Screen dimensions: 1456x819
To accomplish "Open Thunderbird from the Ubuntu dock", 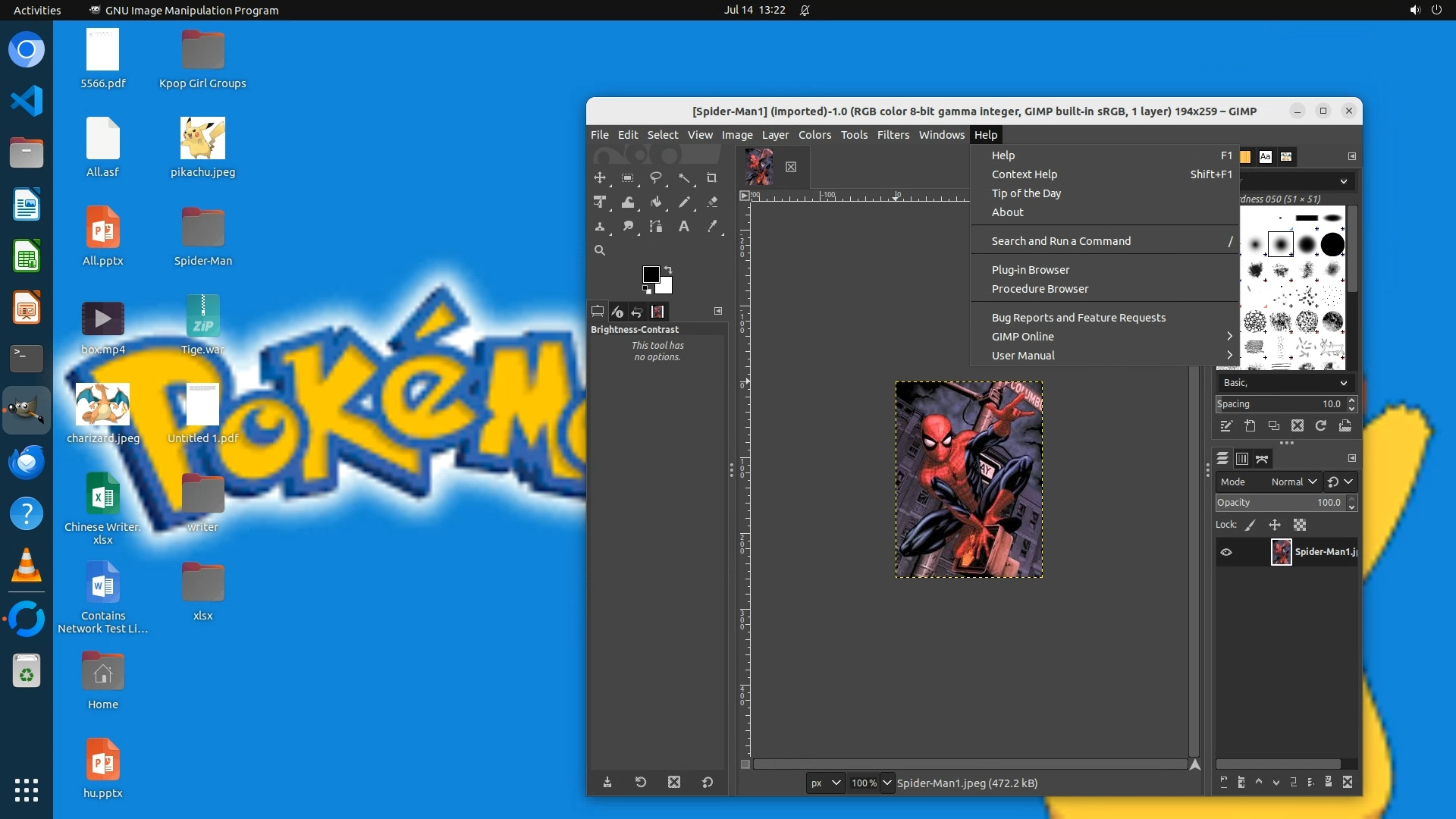I will click(27, 462).
